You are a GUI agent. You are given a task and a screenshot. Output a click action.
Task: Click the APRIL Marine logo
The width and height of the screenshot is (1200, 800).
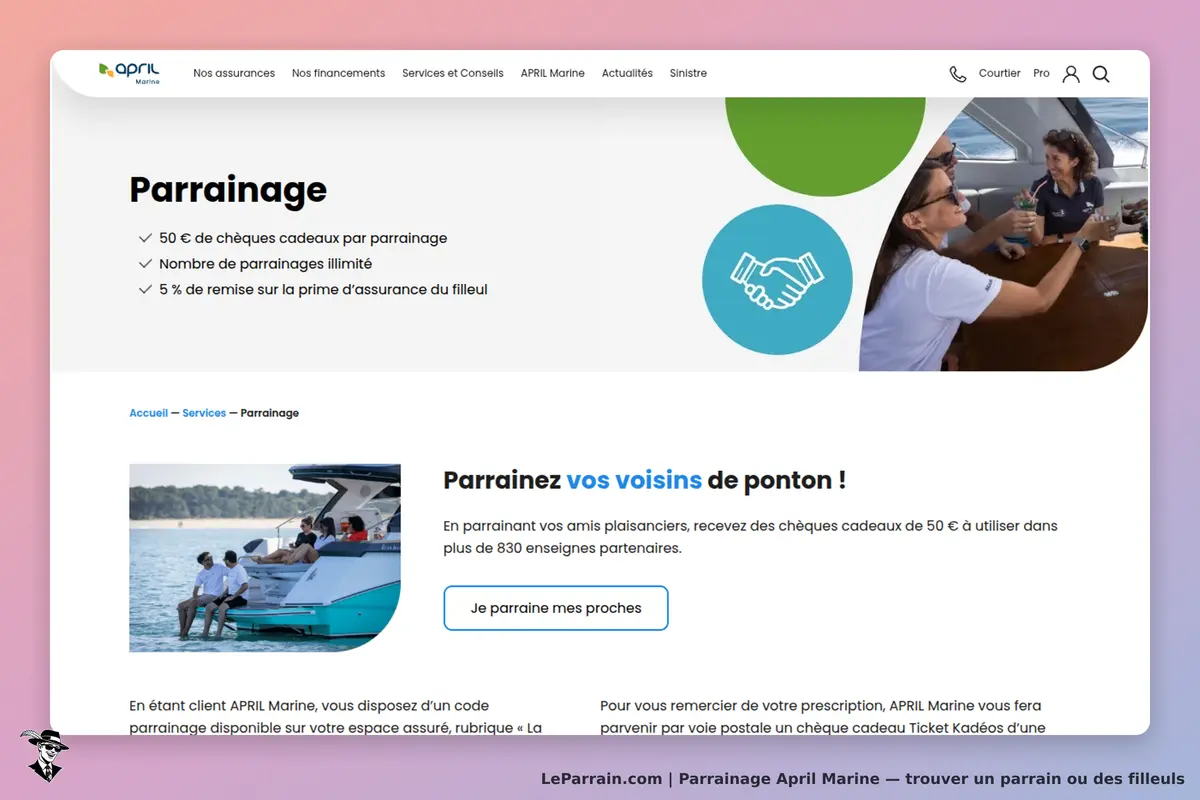(x=129, y=73)
